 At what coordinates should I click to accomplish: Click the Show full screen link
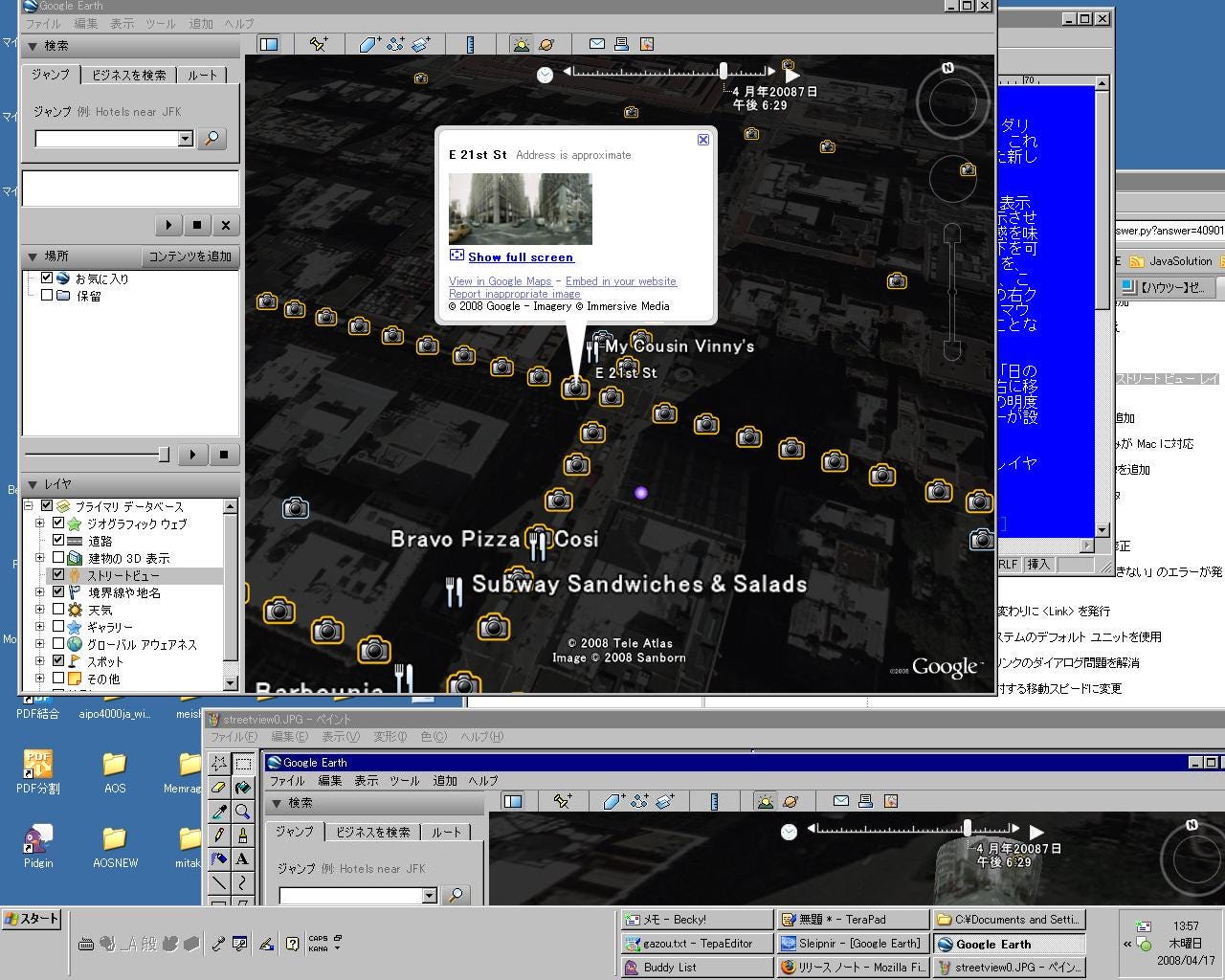click(x=521, y=256)
